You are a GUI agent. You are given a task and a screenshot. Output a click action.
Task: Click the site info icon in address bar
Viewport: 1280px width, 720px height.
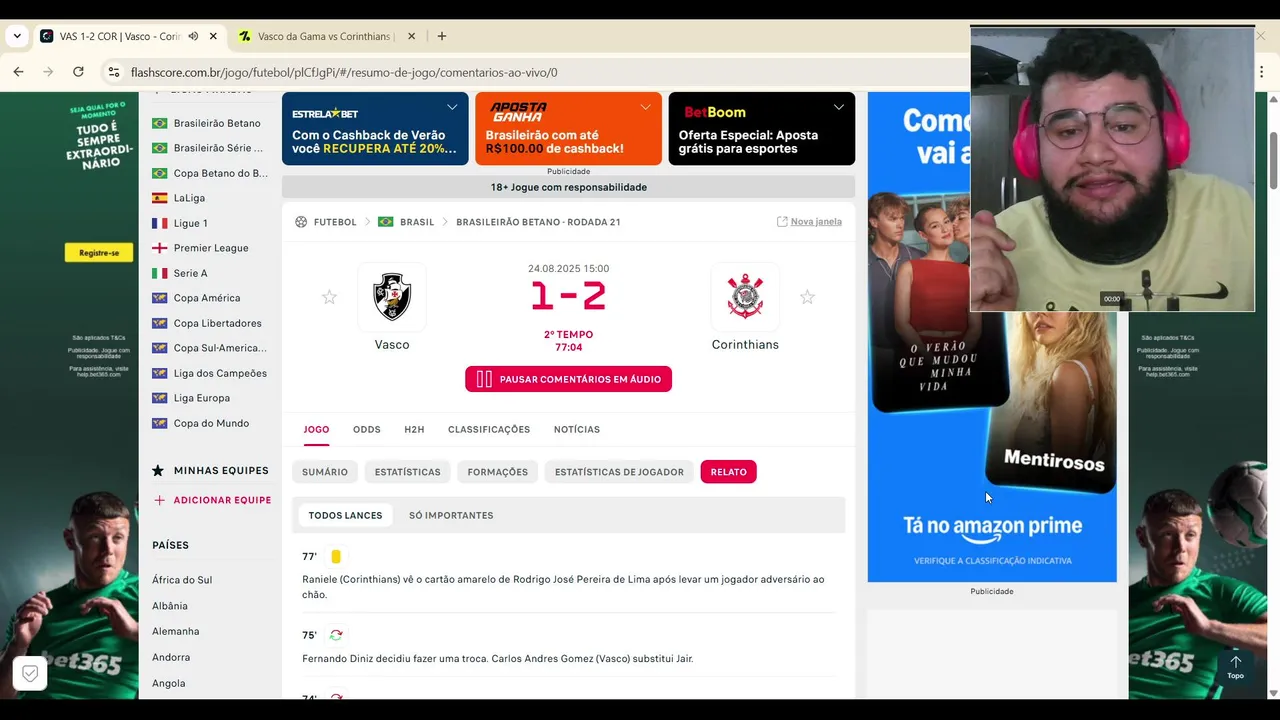pos(113,72)
